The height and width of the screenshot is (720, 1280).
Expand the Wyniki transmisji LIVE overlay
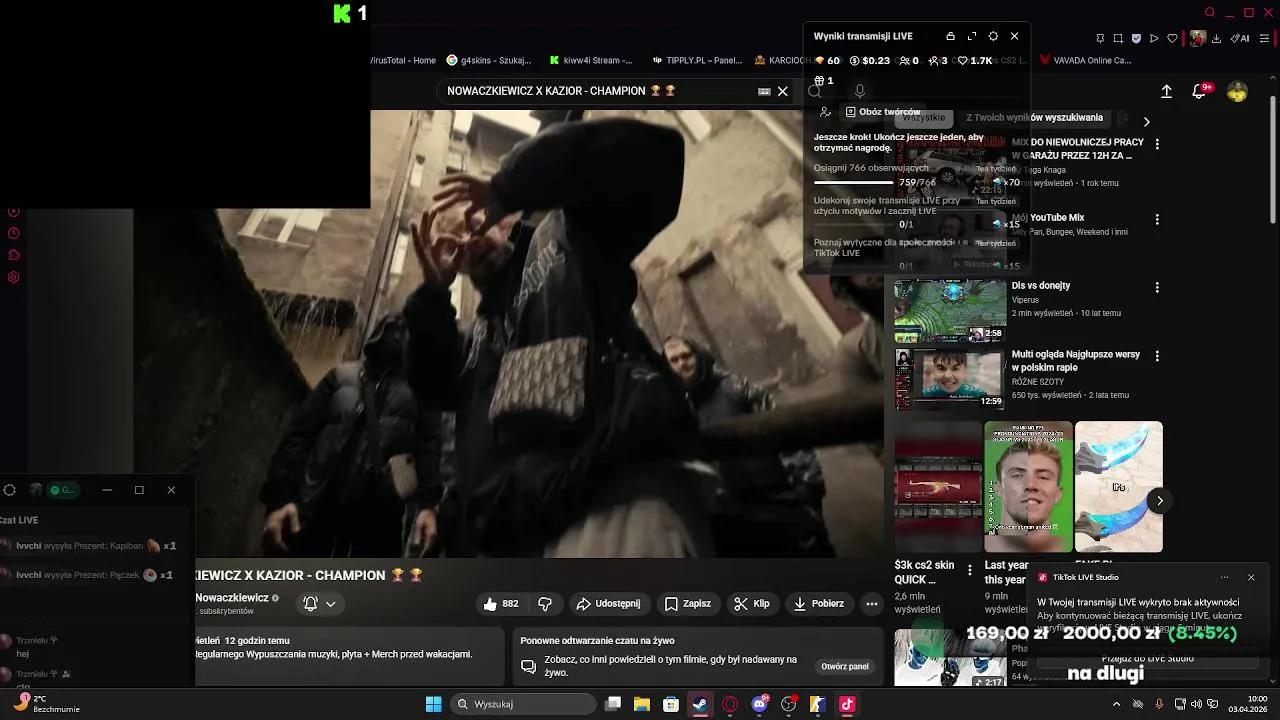pos(972,36)
